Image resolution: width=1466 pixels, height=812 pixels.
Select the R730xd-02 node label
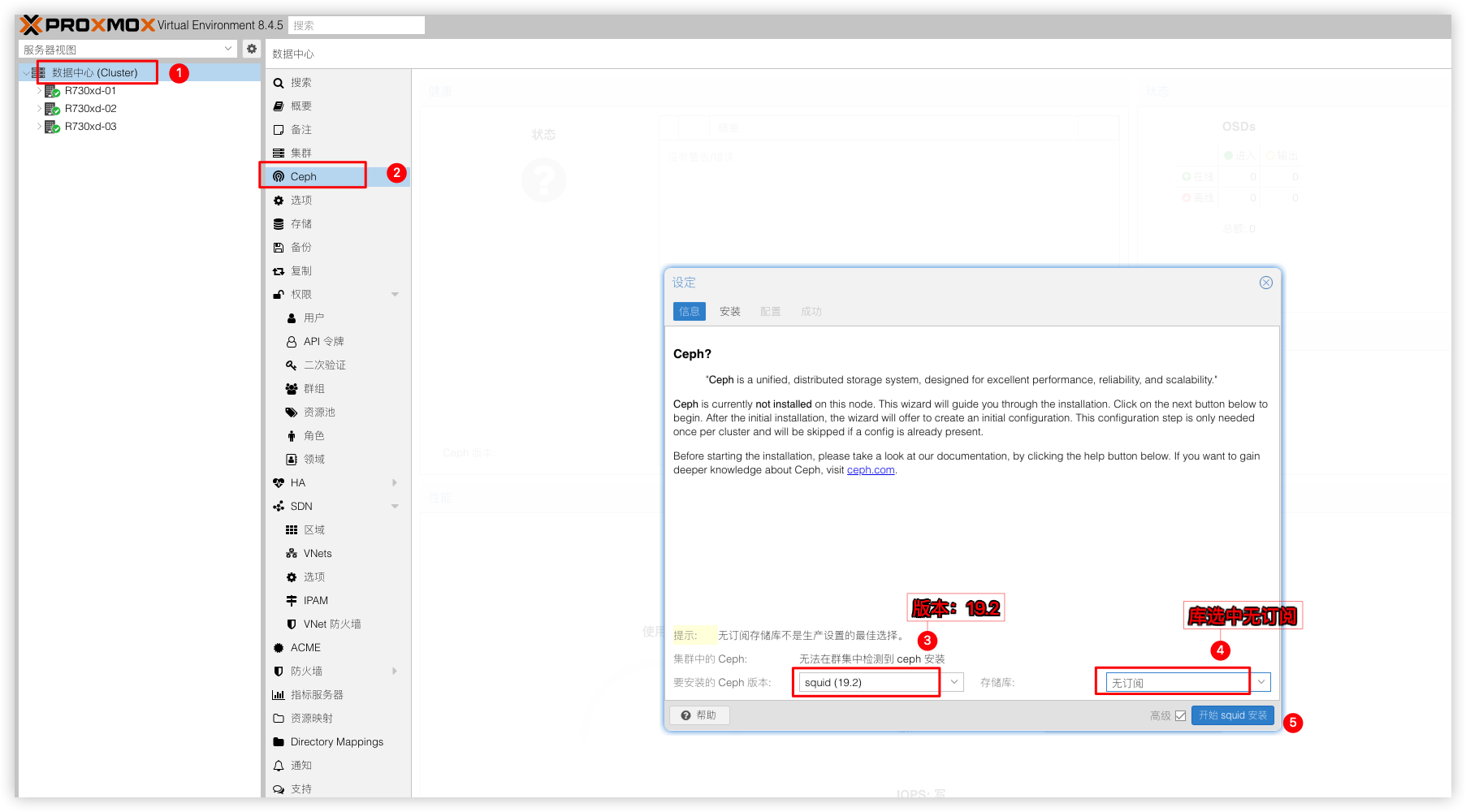point(91,109)
